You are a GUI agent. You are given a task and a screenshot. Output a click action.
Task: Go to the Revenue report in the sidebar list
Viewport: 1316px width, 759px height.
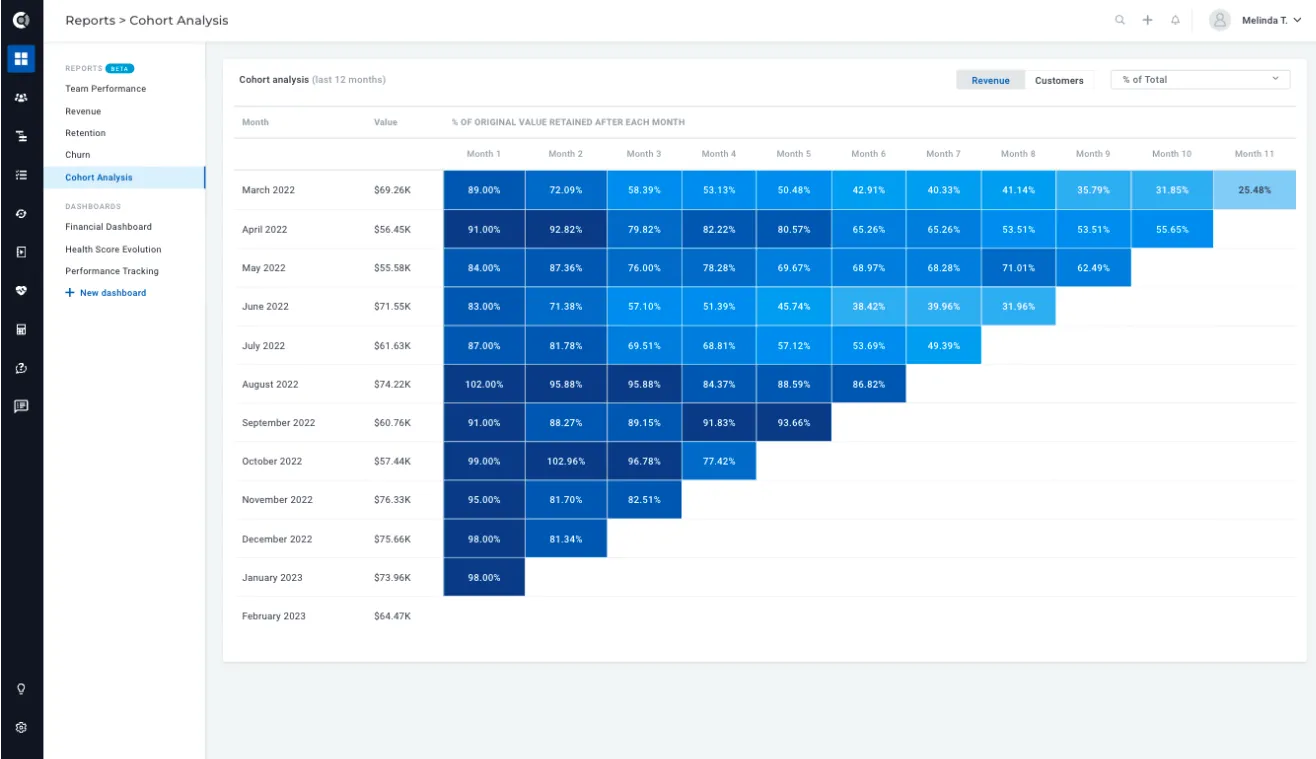point(83,111)
